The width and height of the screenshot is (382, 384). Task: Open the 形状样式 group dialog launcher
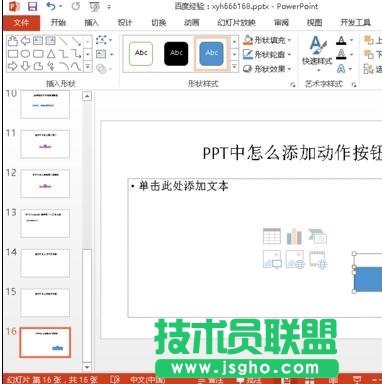293,85
